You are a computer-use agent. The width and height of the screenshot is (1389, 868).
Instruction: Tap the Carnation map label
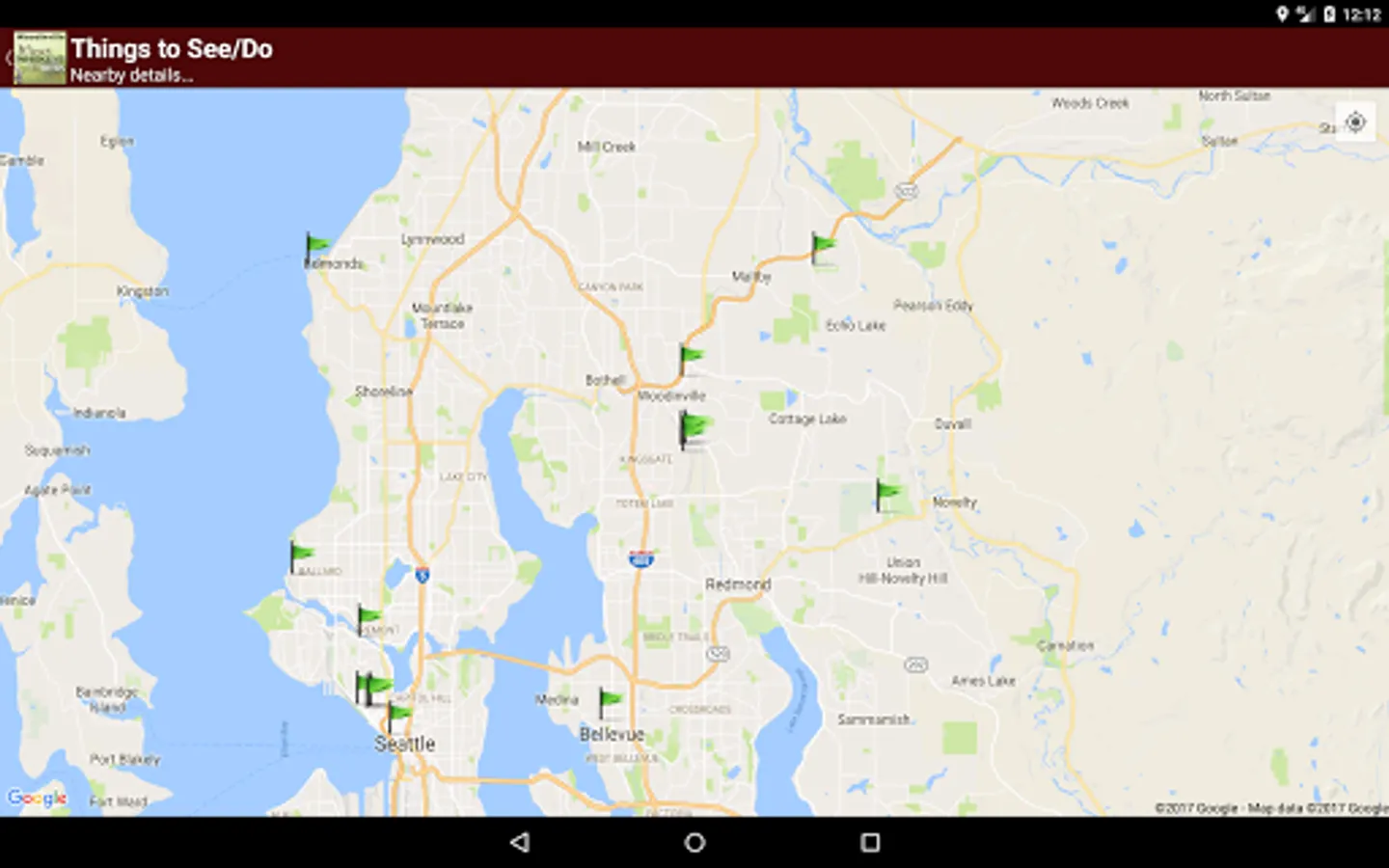click(1066, 645)
